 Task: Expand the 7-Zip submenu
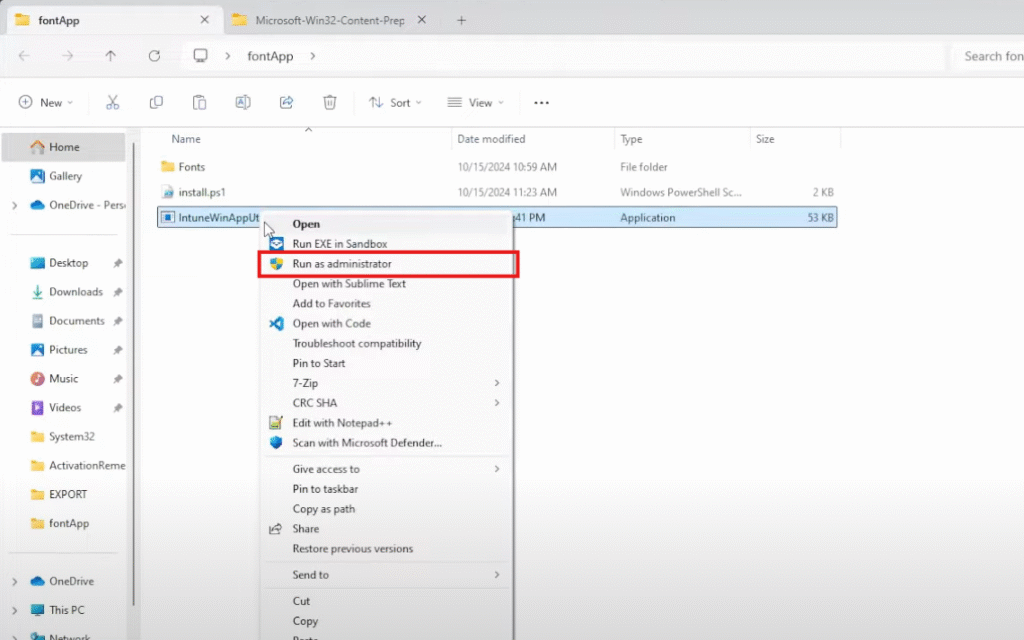(x=497, y=383)
